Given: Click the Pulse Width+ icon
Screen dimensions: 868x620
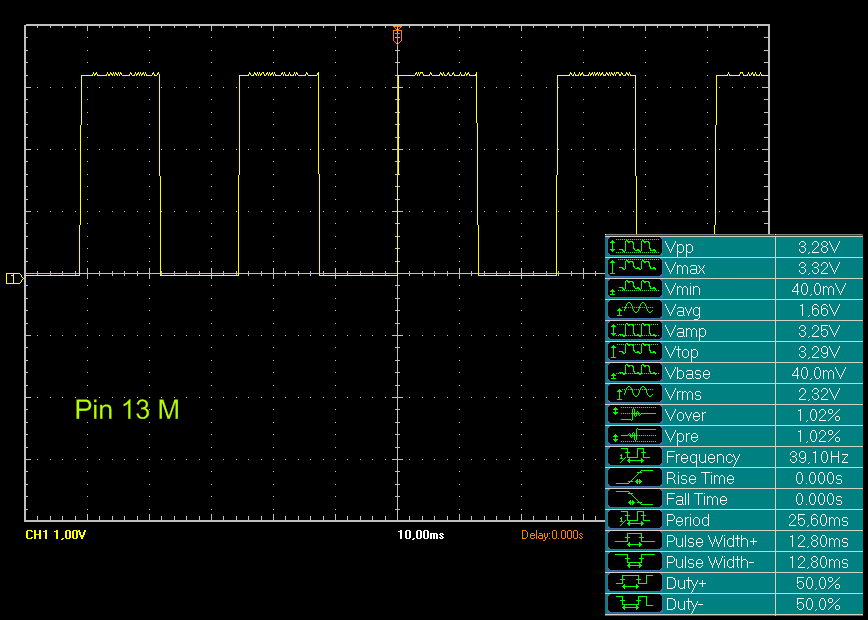Looking at the screenshot, I should tap(634, 541).
